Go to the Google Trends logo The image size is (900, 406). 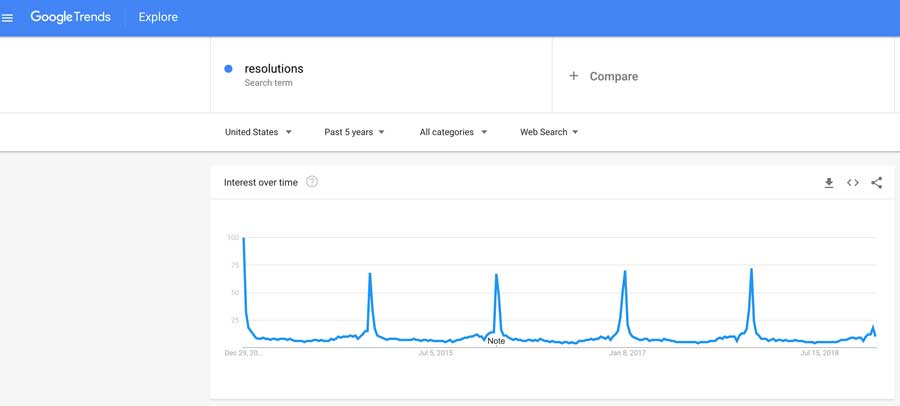point(70,17)
